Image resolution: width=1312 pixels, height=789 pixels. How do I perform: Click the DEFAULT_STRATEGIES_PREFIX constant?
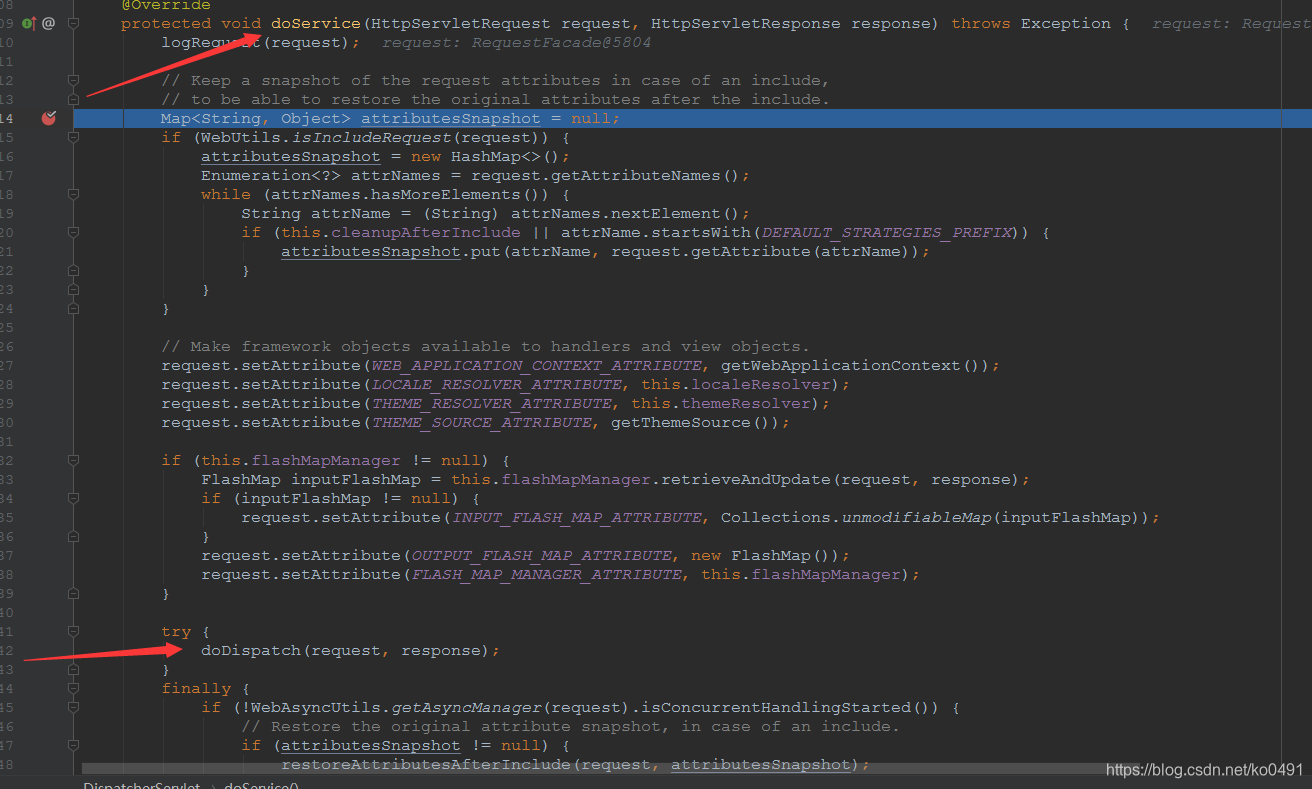885,232
